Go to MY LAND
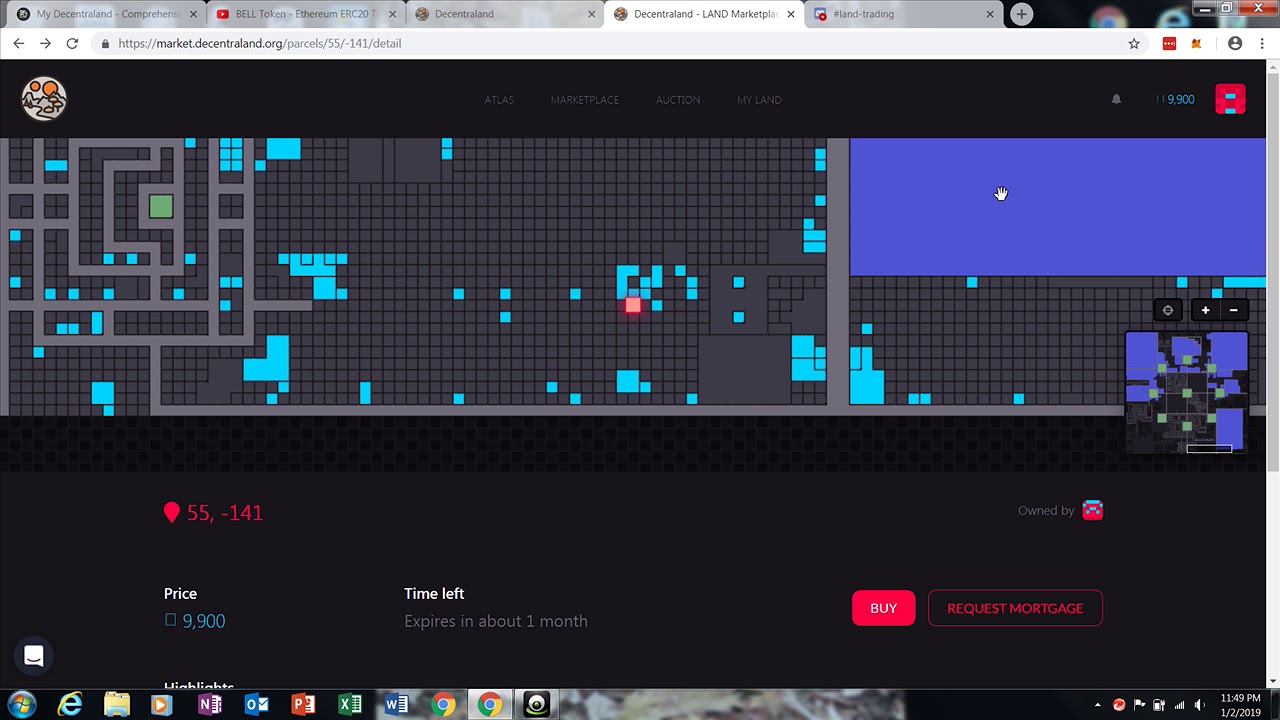This screenshot has width=1280, height=720. [x=759, y=100]
